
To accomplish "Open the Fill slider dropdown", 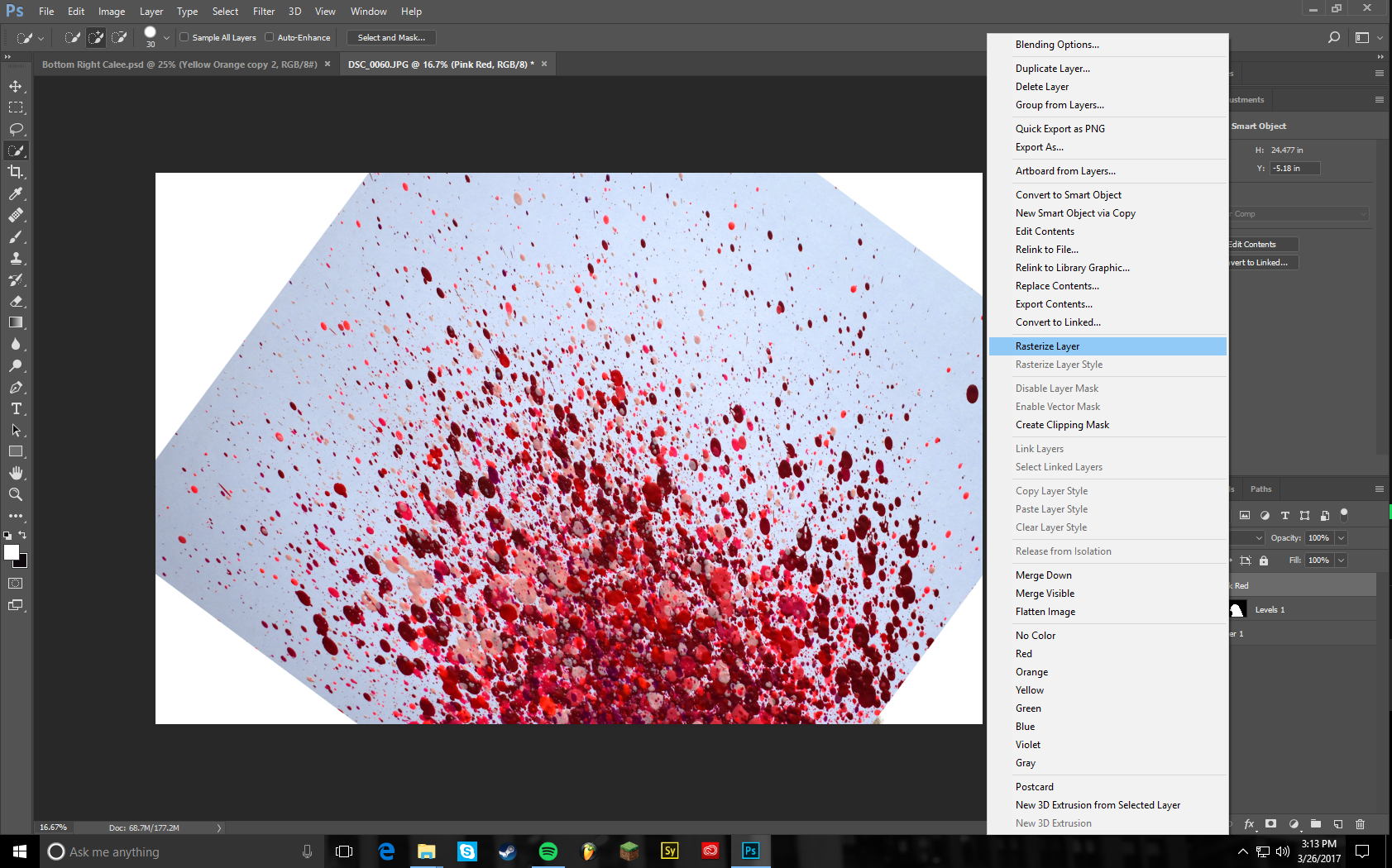I will (1341, 560).
